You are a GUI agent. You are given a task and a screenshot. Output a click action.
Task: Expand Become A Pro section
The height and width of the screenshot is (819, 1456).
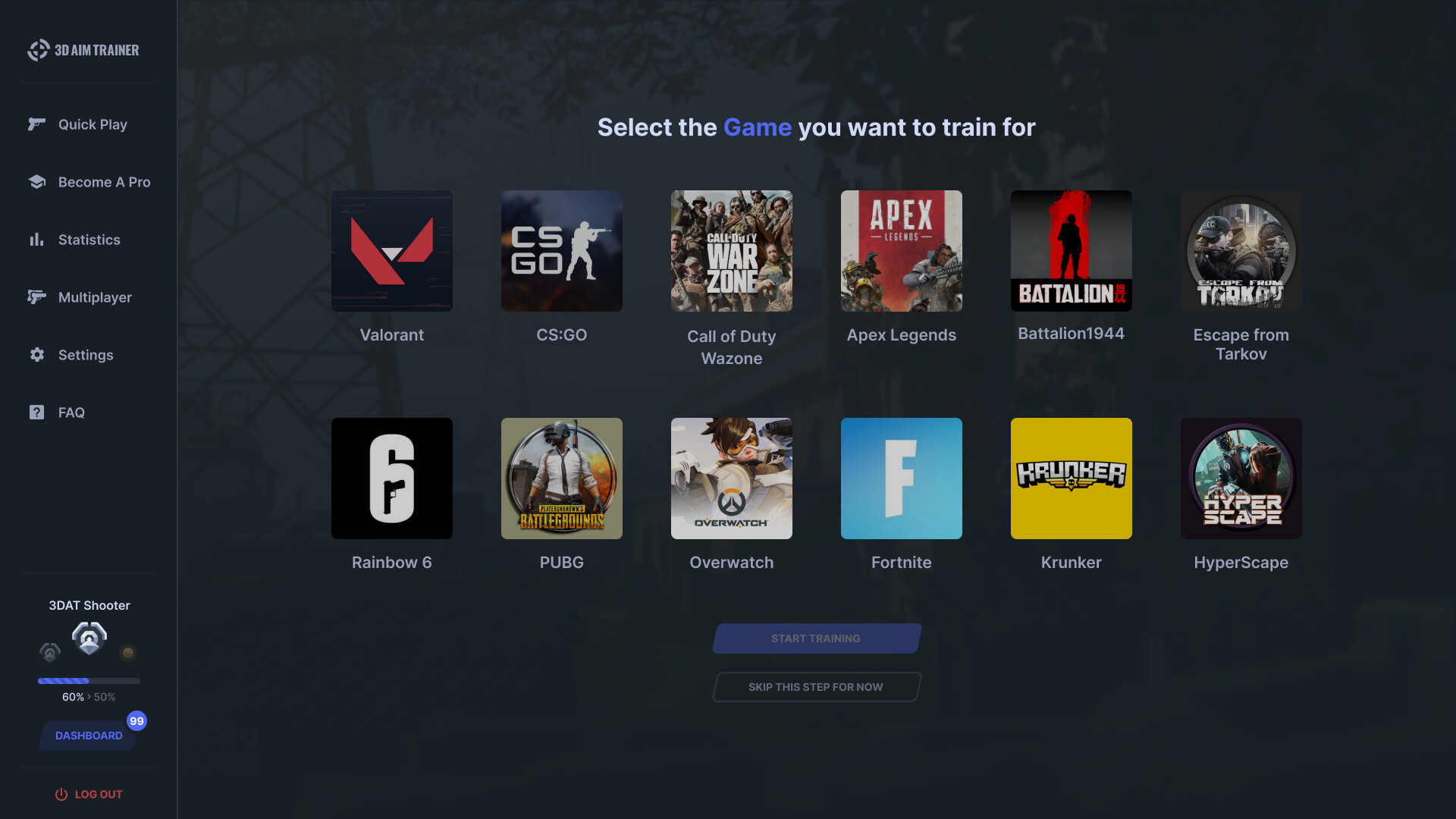coord(104,182)
